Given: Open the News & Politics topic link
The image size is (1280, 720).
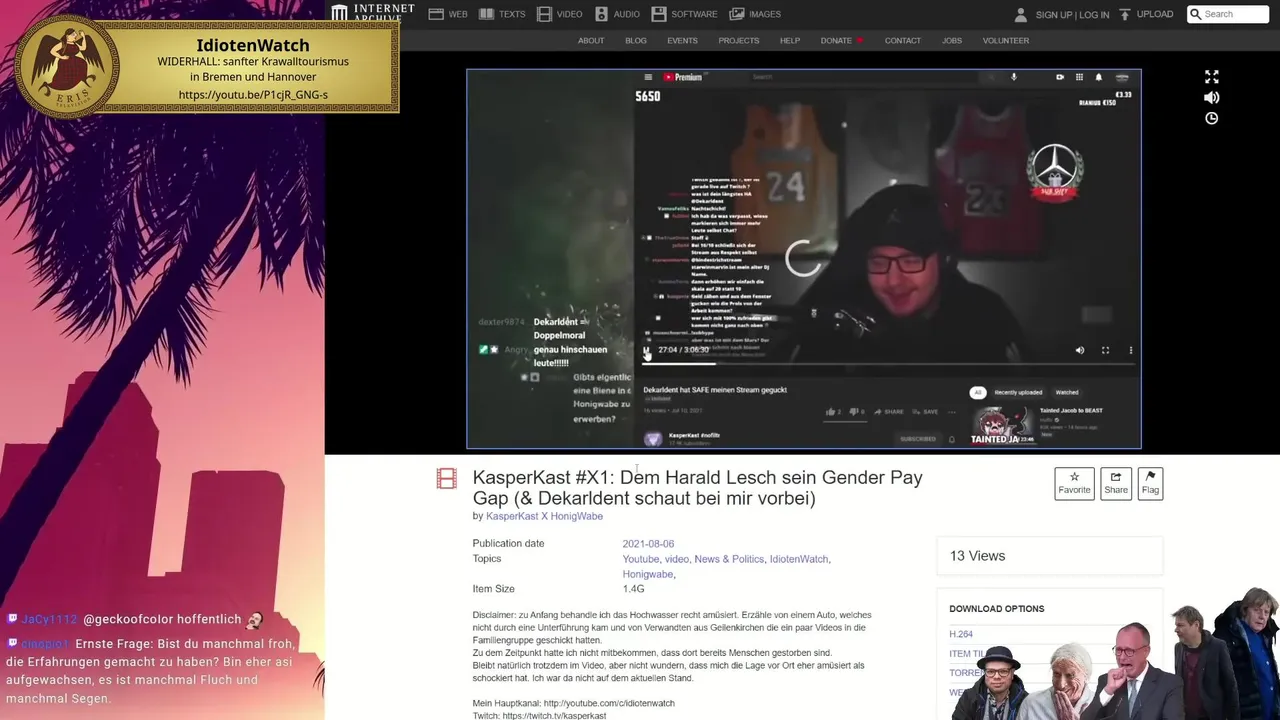Looking at the screenshot, I should (729, 559).
